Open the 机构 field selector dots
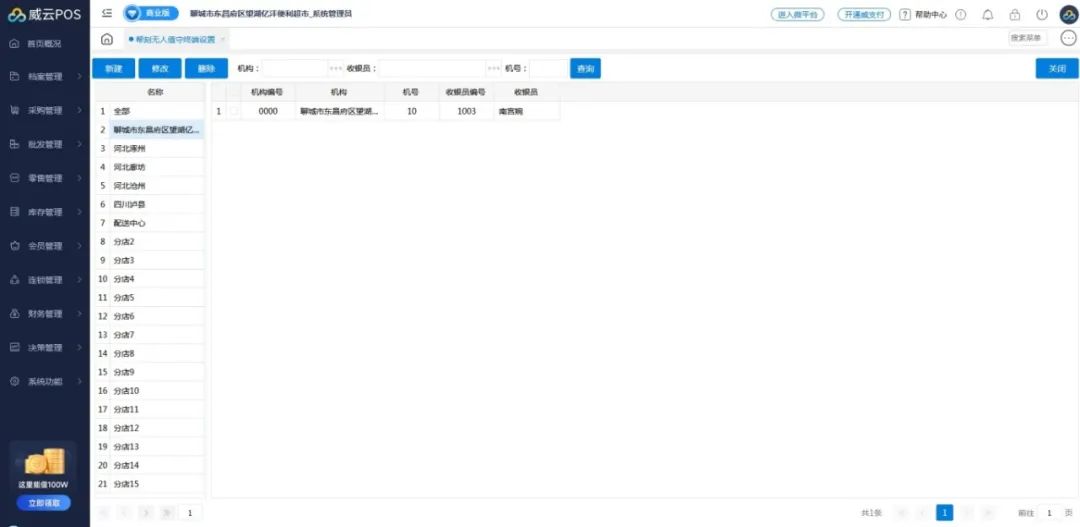1080x527 pixels. point(335,69)
